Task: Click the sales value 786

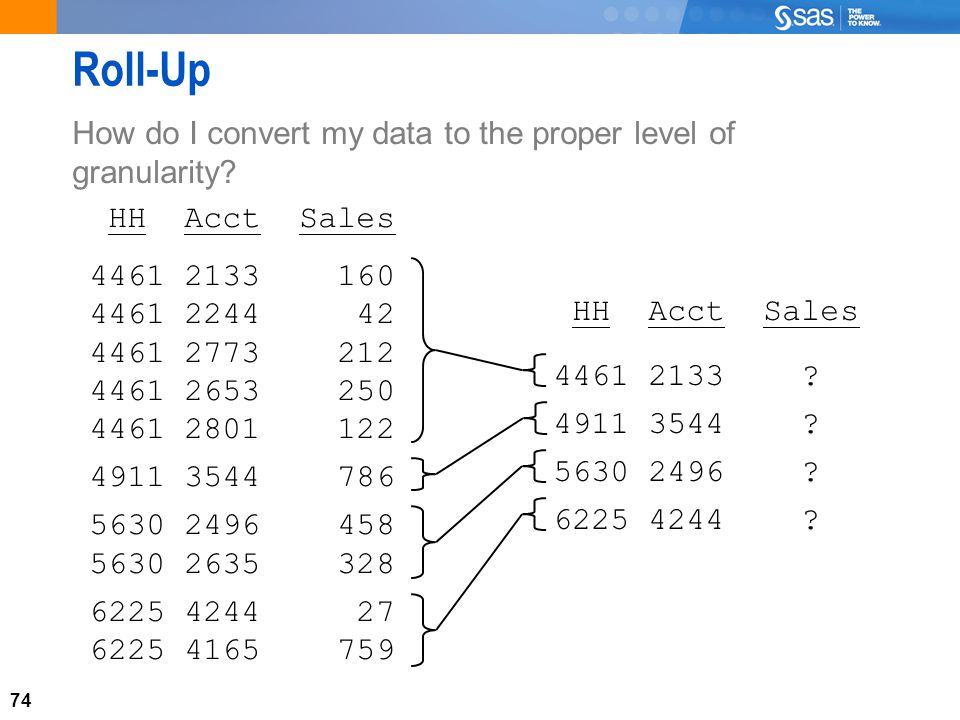Action: [x=366, y=477]
